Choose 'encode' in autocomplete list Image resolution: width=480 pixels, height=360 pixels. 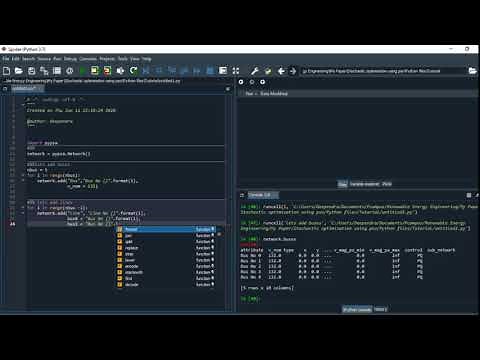166,266
